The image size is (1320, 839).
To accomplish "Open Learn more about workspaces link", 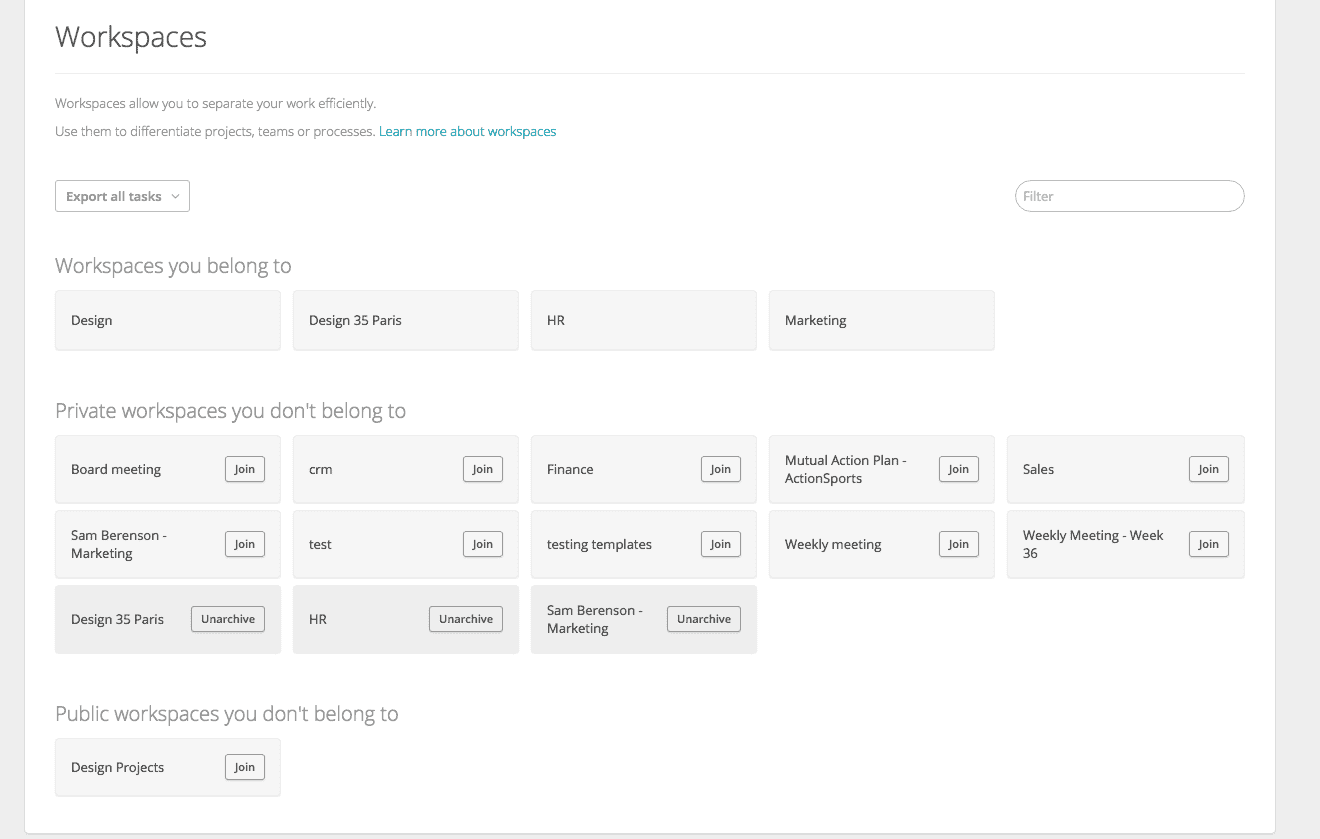I will pos(467,131).
